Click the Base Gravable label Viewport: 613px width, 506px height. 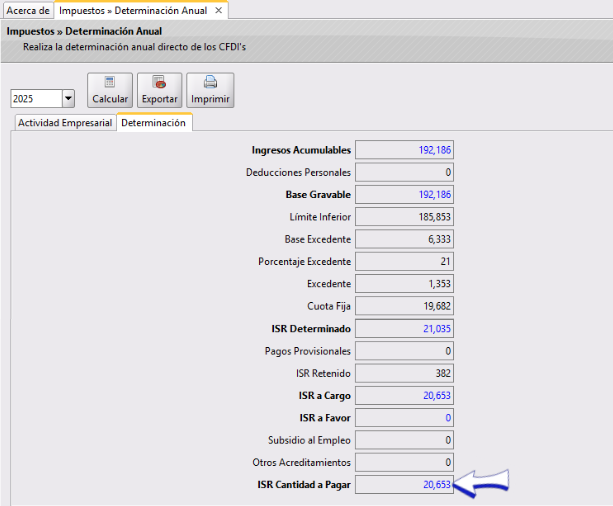click(x=318, y=194)
